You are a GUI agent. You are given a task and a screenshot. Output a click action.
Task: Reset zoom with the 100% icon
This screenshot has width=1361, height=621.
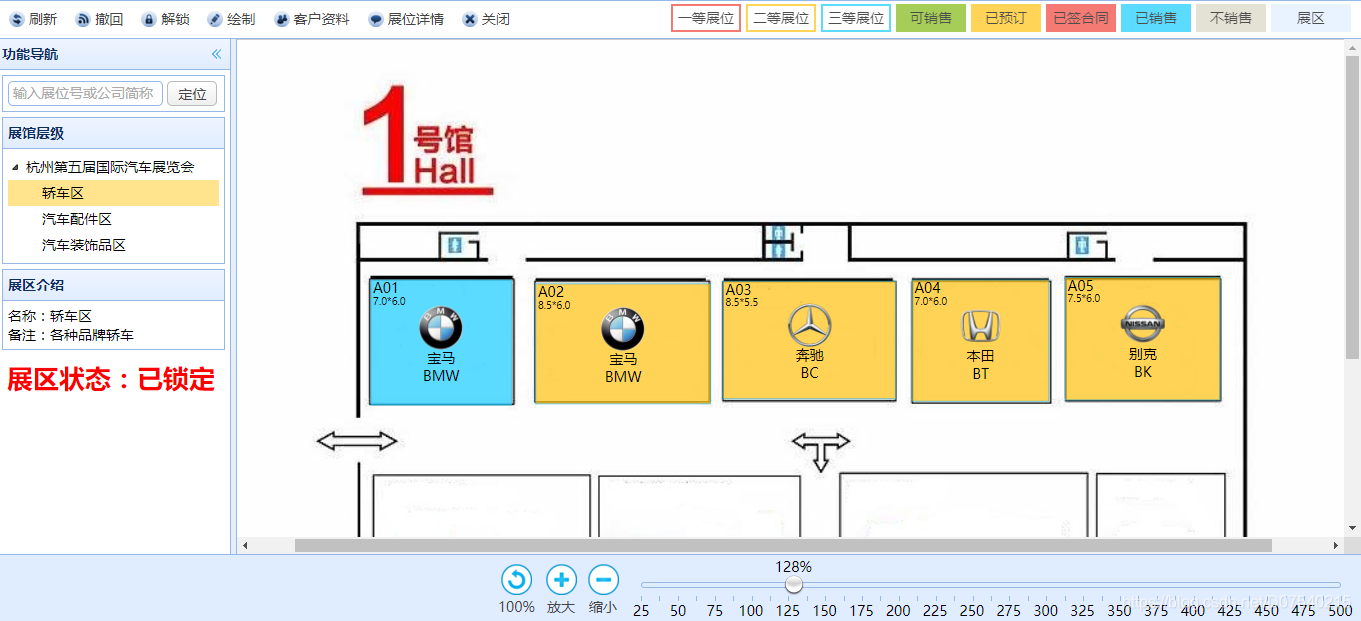[x=516, y=580]
